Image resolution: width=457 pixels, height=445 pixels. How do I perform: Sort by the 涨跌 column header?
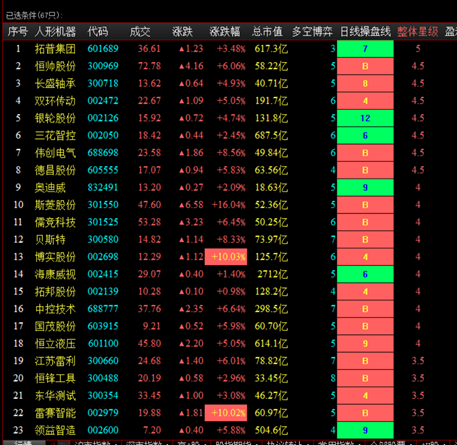coord(182,32)
